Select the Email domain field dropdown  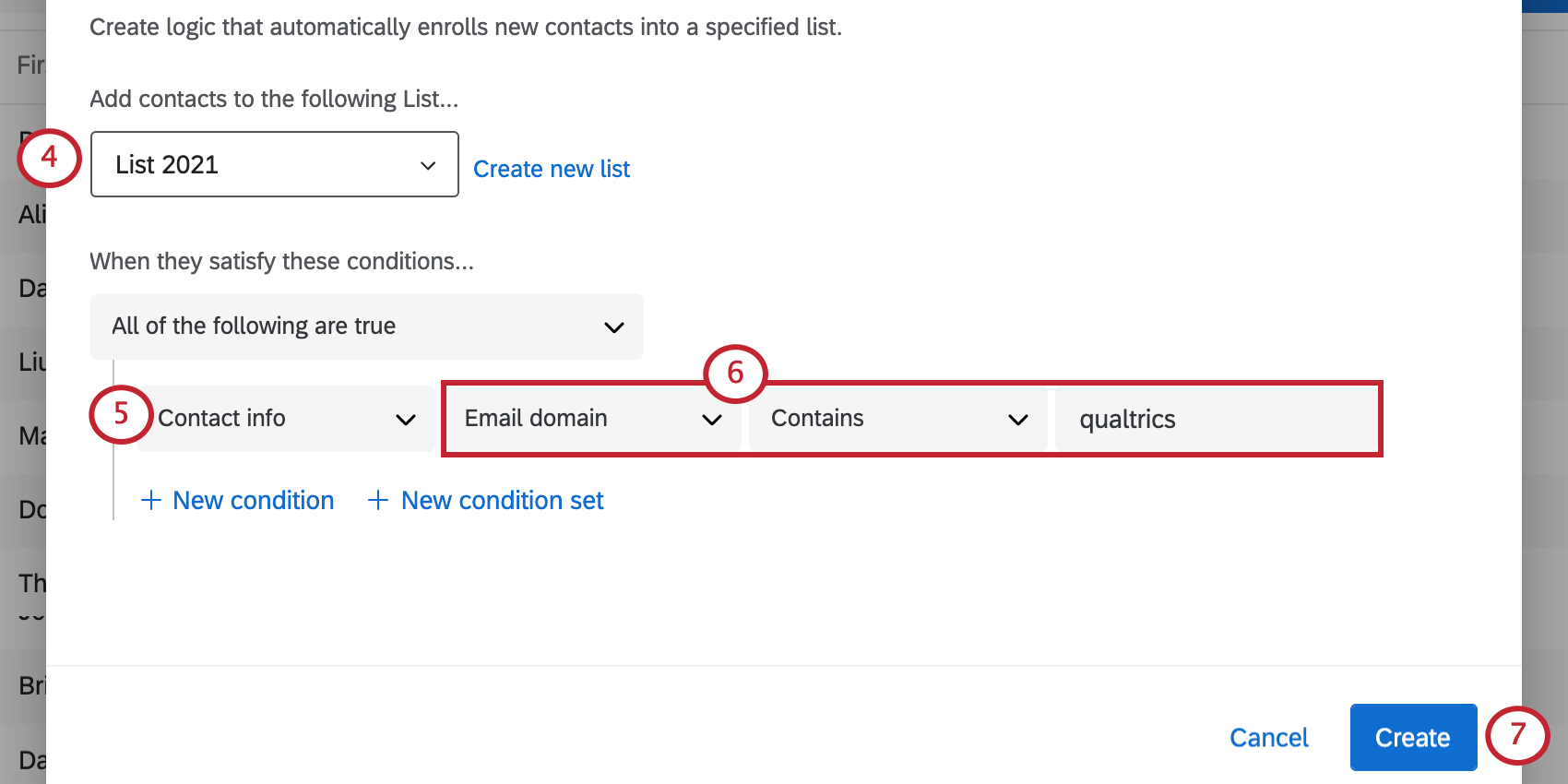click(593, 419)
